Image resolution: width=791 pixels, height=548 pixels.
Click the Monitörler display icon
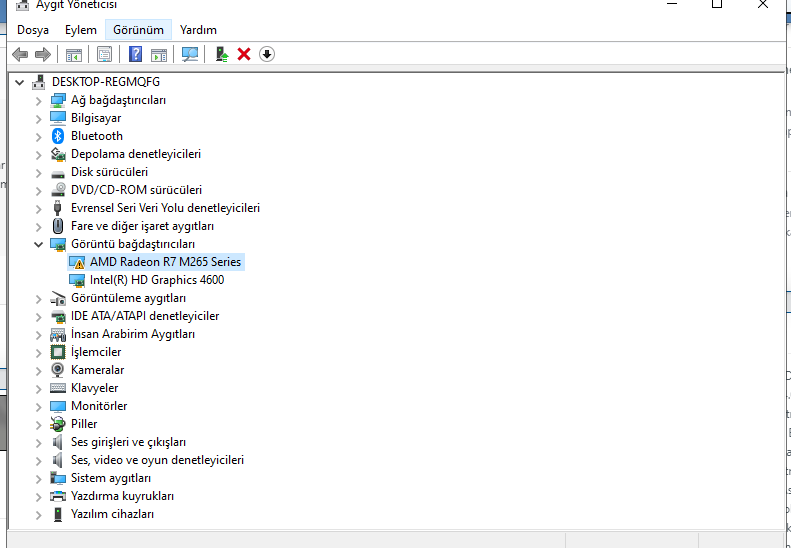58,406
